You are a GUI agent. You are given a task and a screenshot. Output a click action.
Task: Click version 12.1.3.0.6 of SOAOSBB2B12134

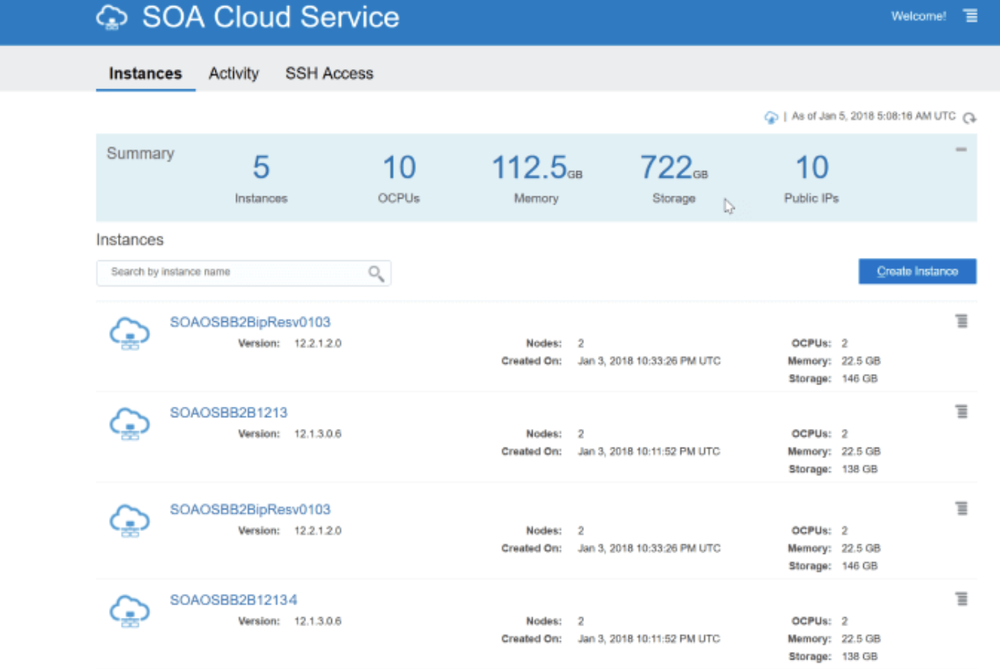click(318, 621)
